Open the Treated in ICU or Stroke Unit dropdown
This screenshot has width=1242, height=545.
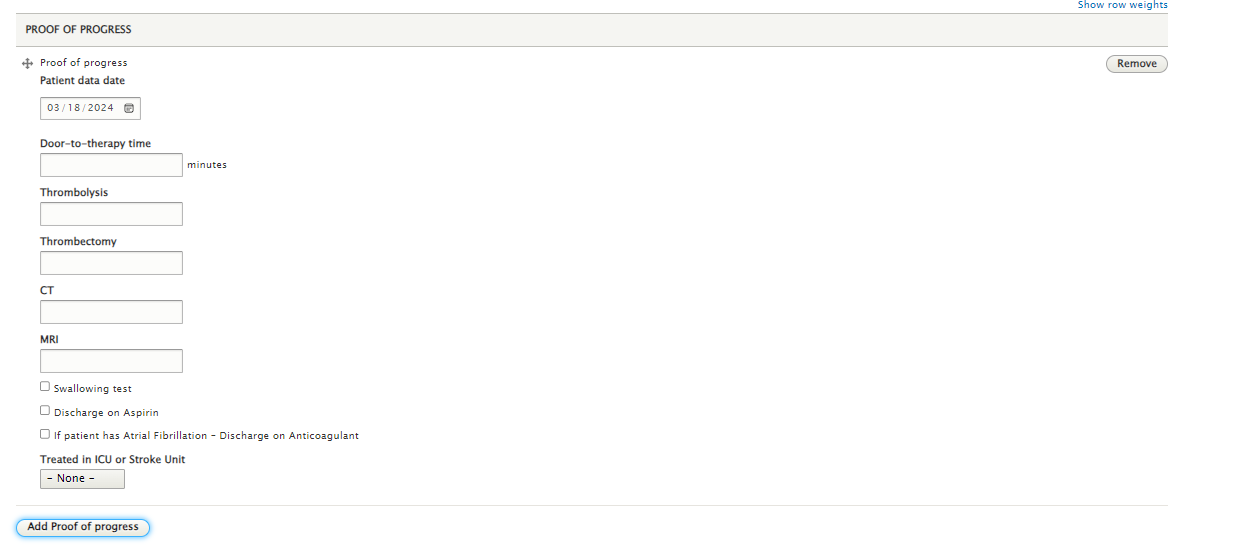click(82, 479)
